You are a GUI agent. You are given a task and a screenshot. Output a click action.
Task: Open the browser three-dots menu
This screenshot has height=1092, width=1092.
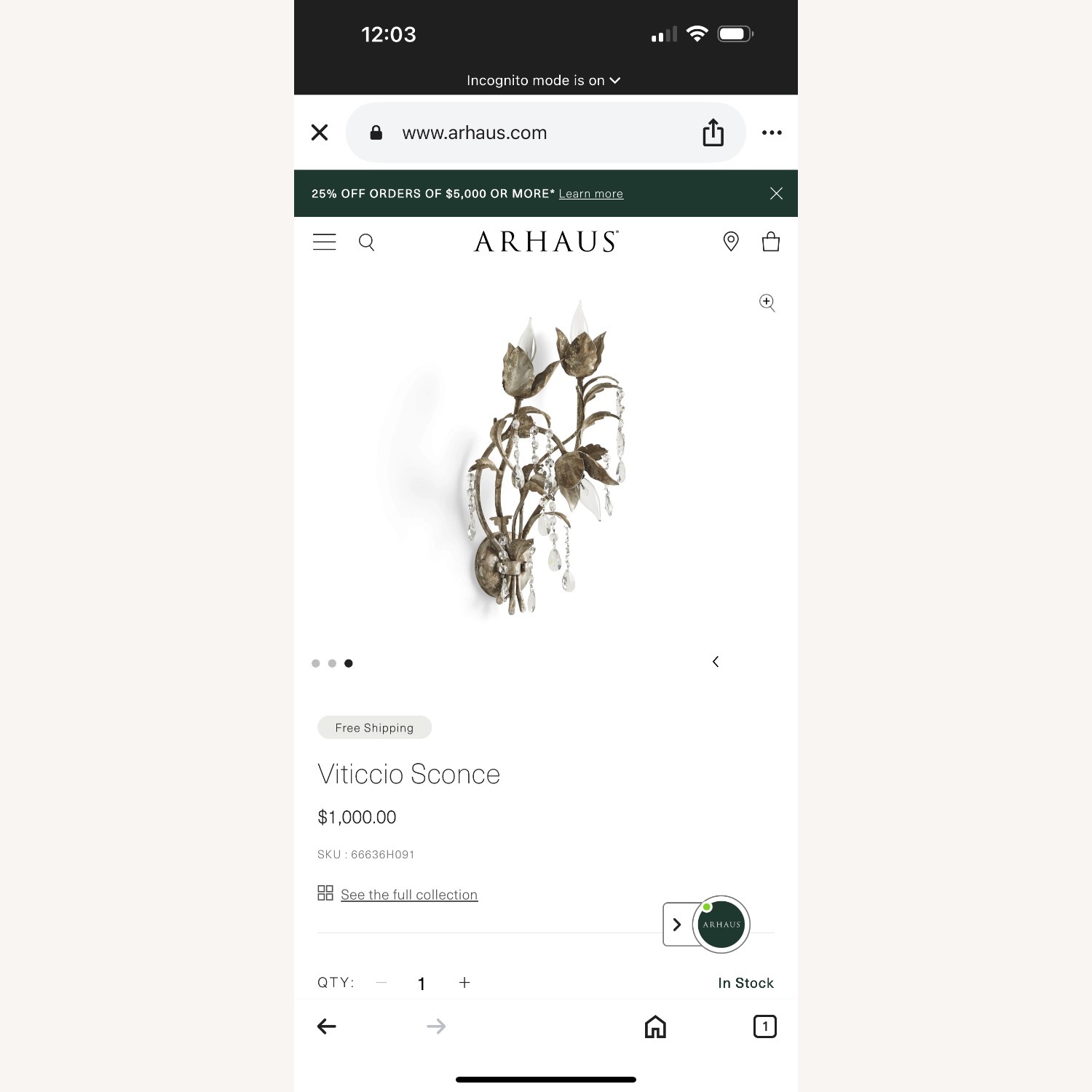[772, 132]
